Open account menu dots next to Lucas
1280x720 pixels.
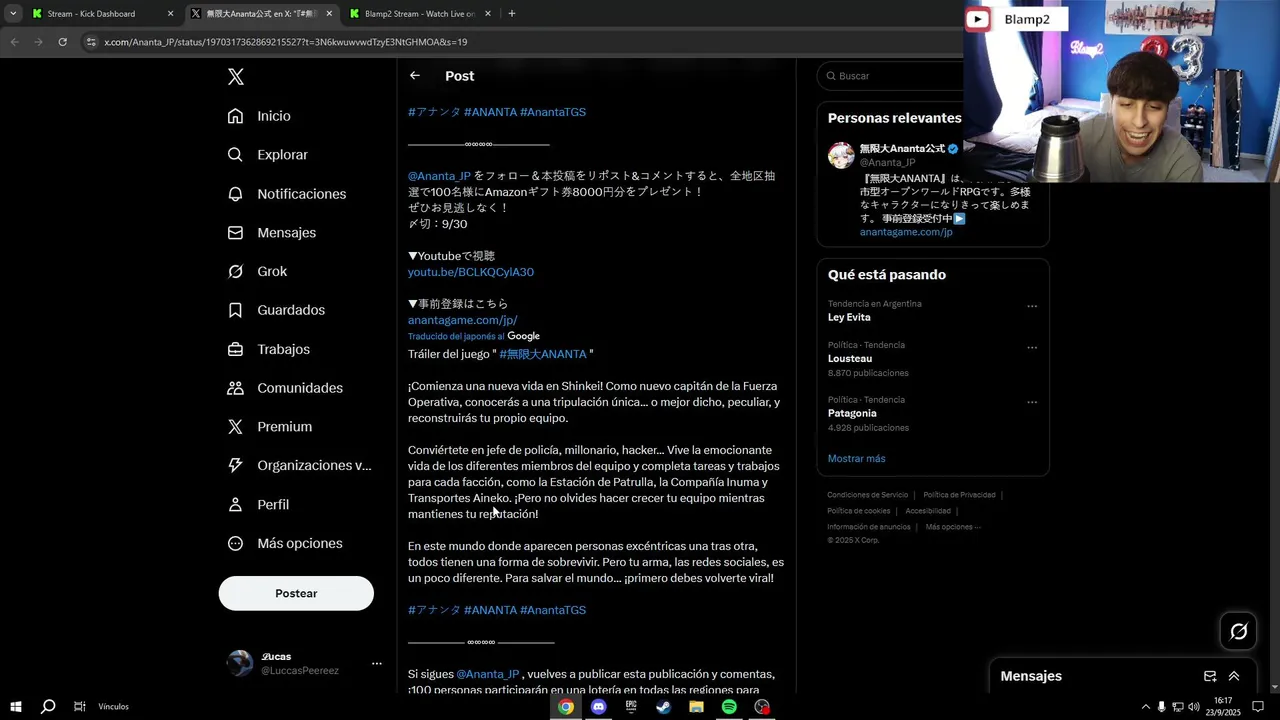point(377,663)
